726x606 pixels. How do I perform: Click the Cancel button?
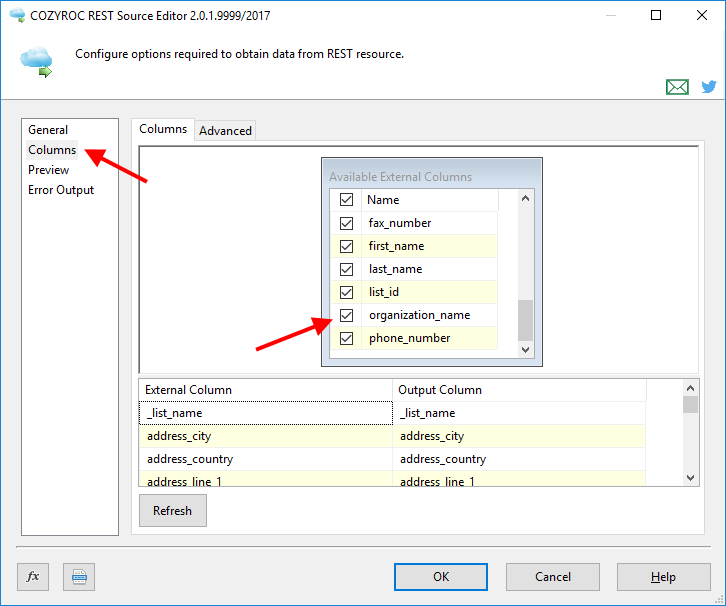point(553,577)
